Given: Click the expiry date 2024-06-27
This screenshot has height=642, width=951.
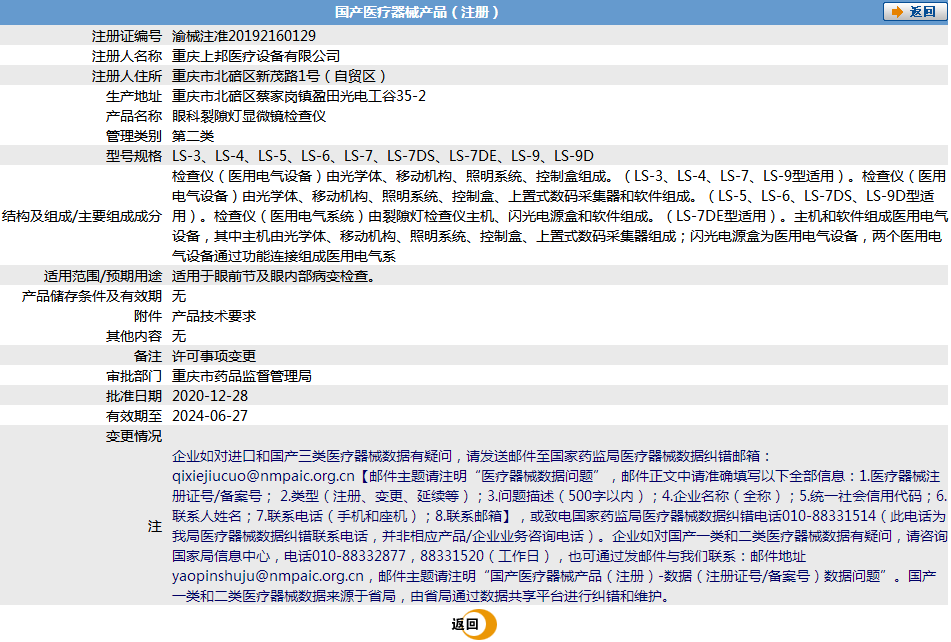Looking at the screenshot, I should pos(210,416).
